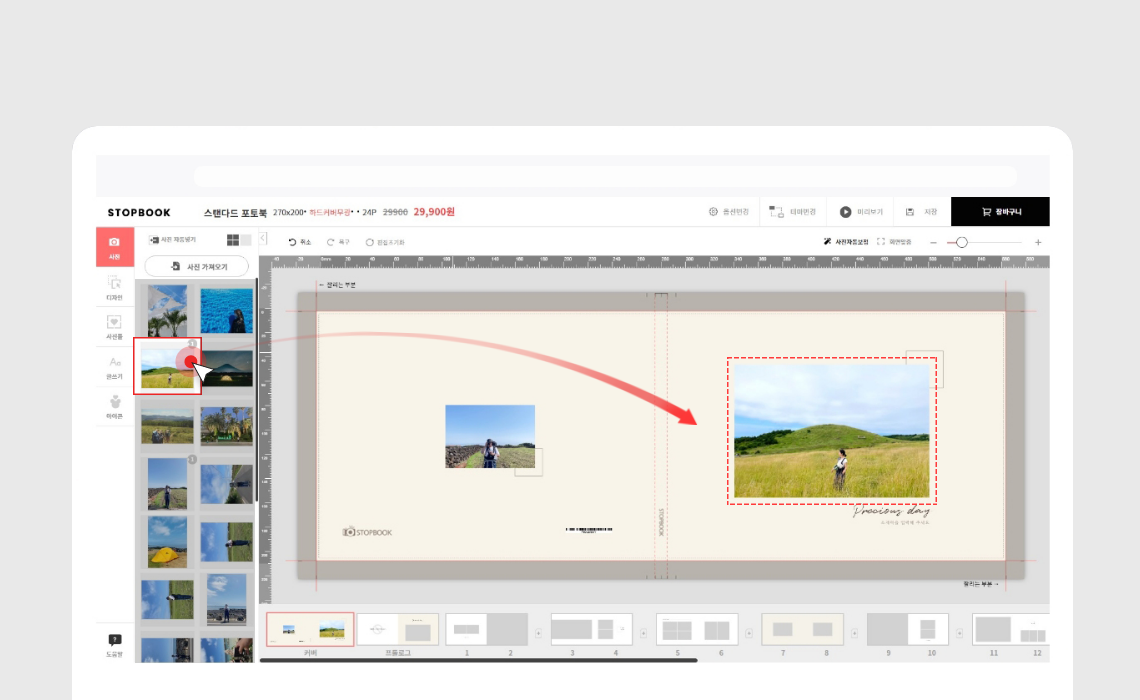Click the 미리보기 preview play icon
Viewport: 1140px width, 700px height.
845,212
